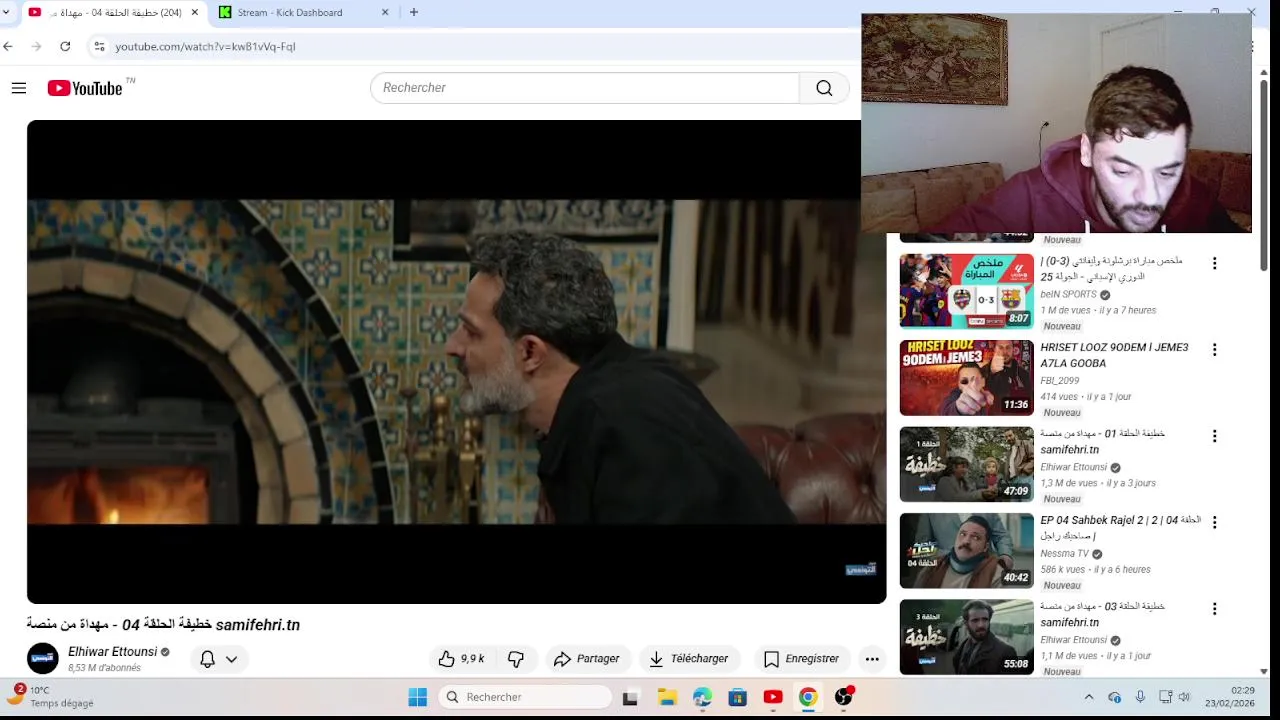View site information icon in address bar
The width and height of the screenshot is (1280, 720).
98,46
